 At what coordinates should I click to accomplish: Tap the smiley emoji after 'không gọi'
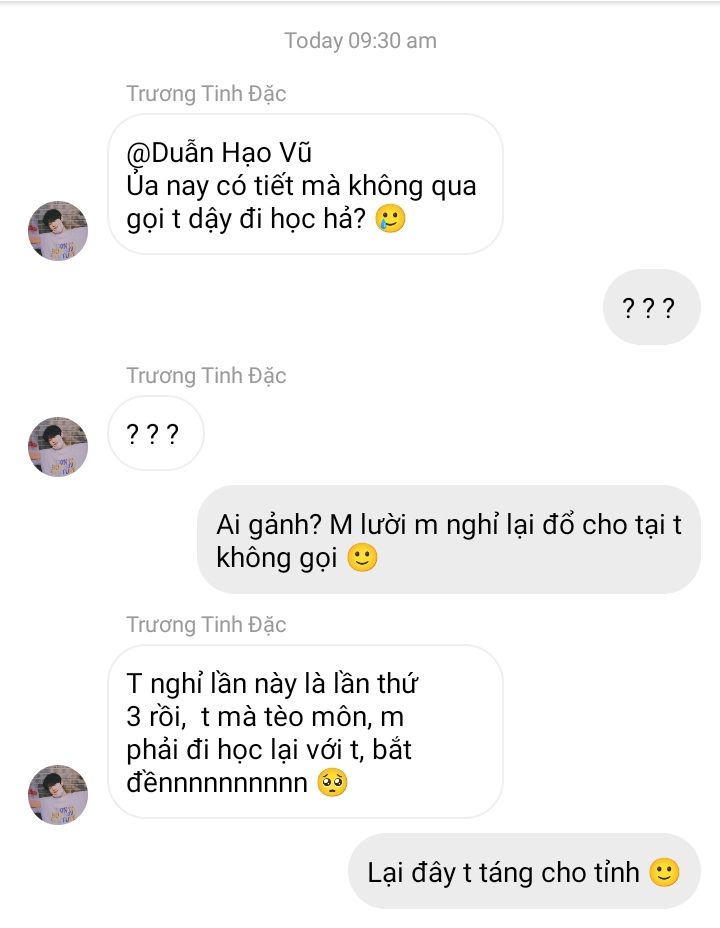(362, 558)
